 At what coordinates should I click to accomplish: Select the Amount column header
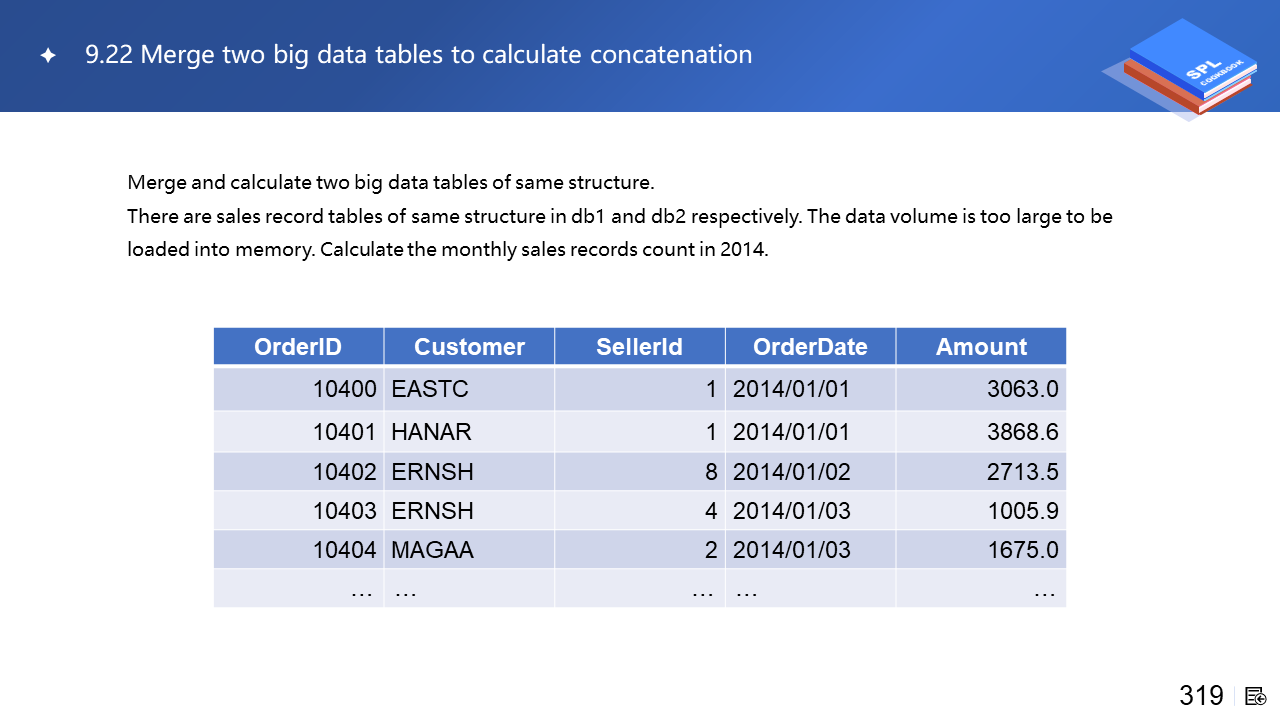[x=981, y=347]
